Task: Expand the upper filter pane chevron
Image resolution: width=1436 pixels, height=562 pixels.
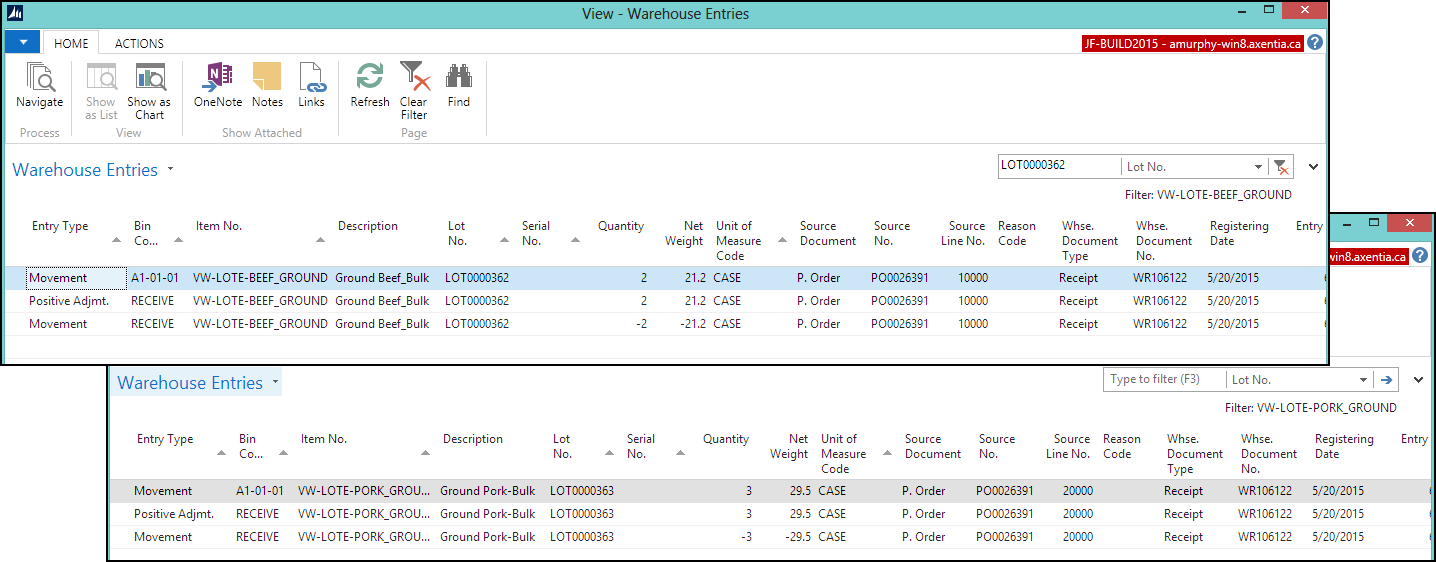Action: click(1314, 167)
